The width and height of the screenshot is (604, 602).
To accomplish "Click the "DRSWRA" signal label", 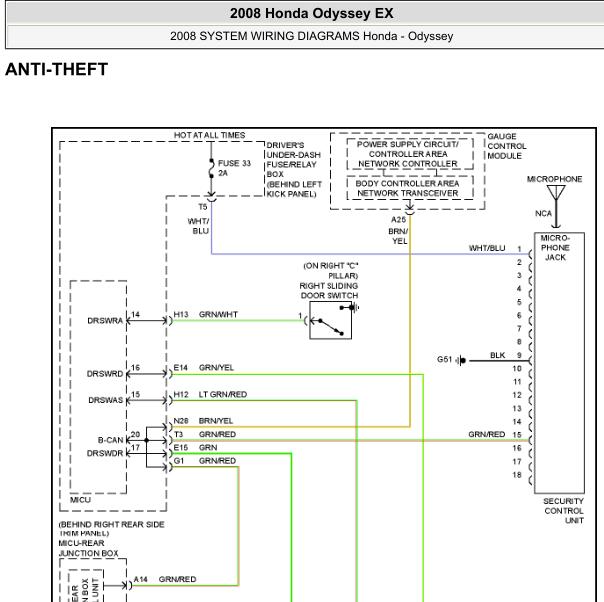I will tap(105, 321).
